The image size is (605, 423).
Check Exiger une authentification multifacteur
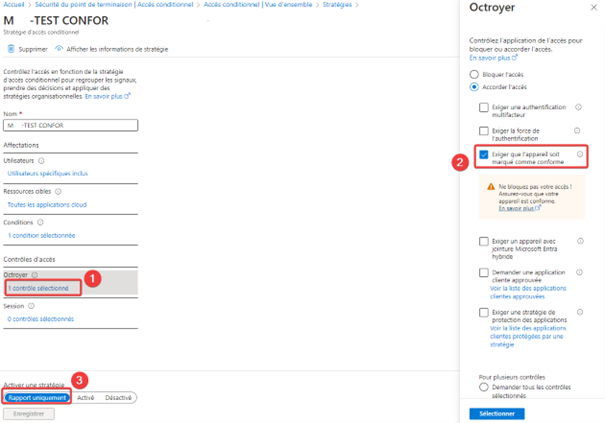click(484, 107)
